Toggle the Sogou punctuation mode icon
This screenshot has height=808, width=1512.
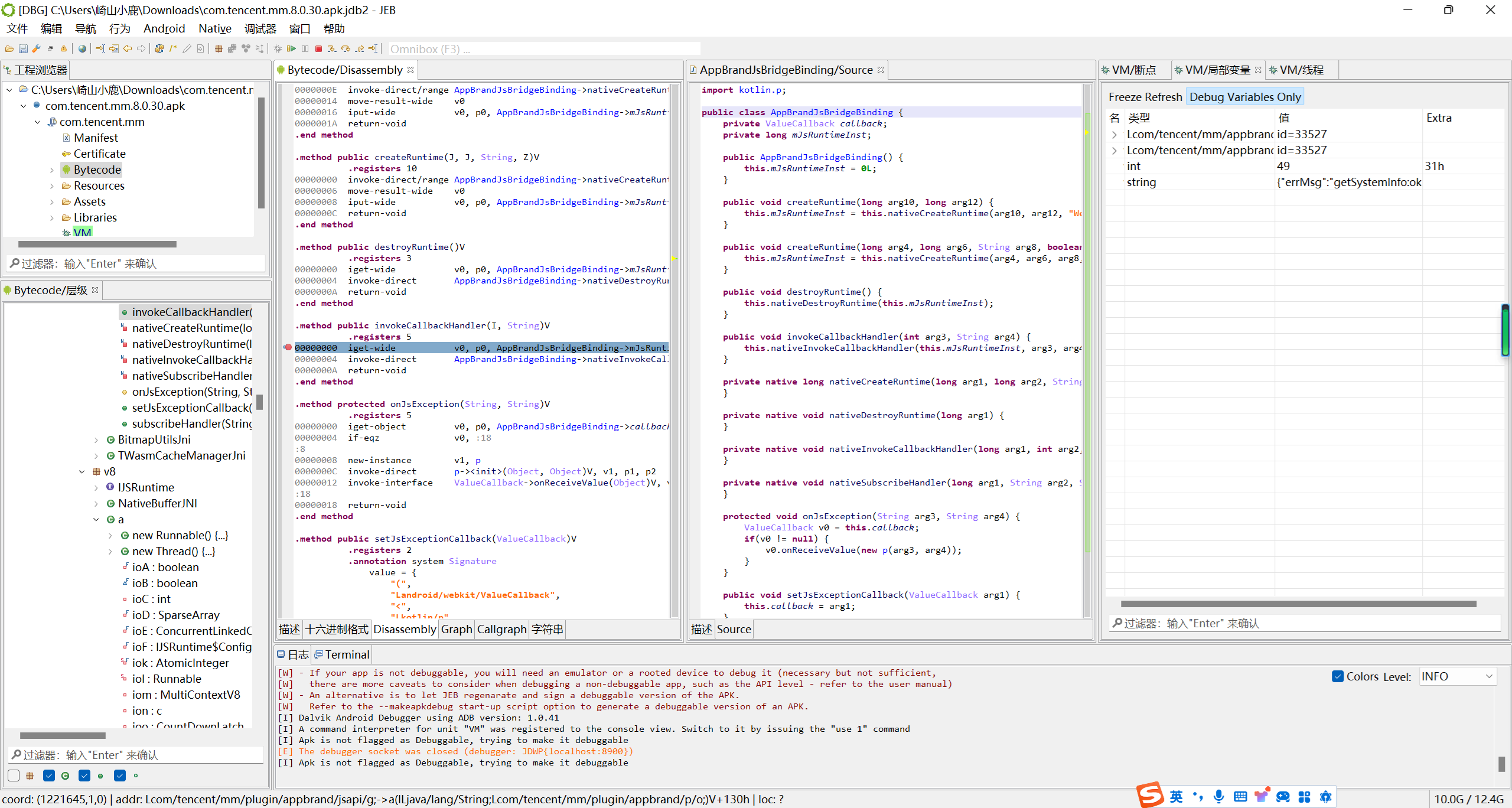pos(1198,797)
